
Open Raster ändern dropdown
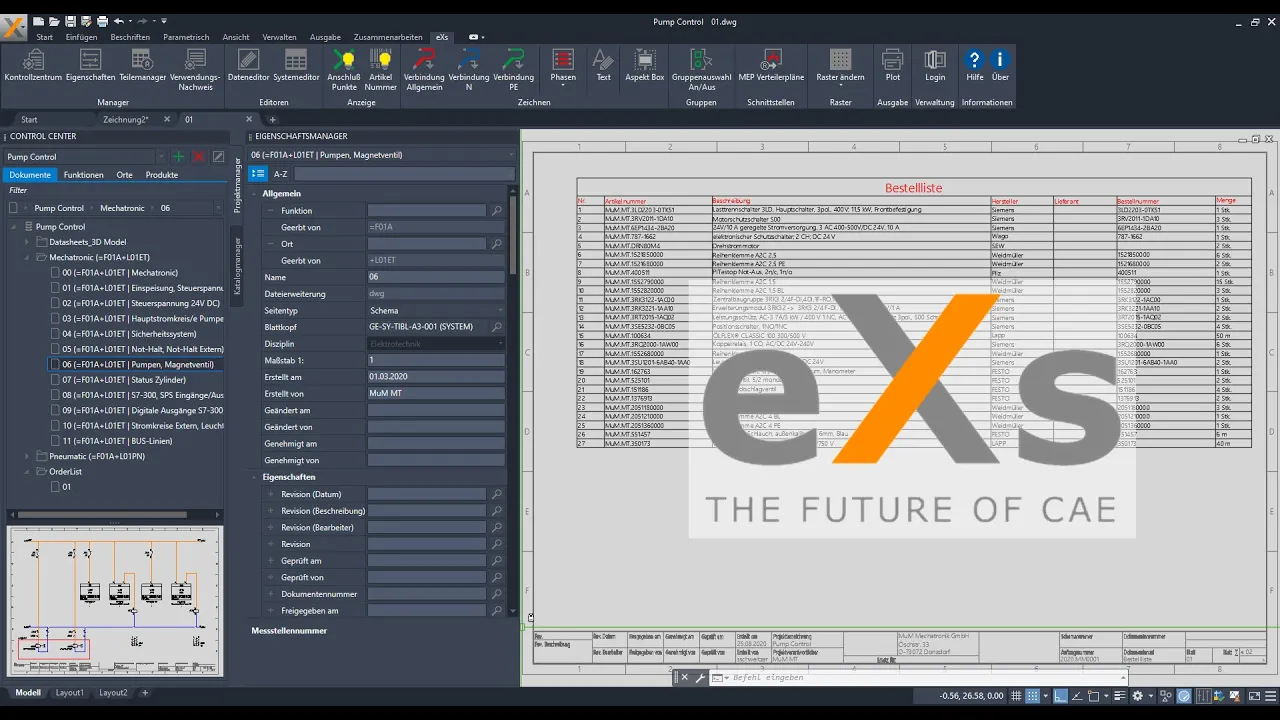(840, 68)
